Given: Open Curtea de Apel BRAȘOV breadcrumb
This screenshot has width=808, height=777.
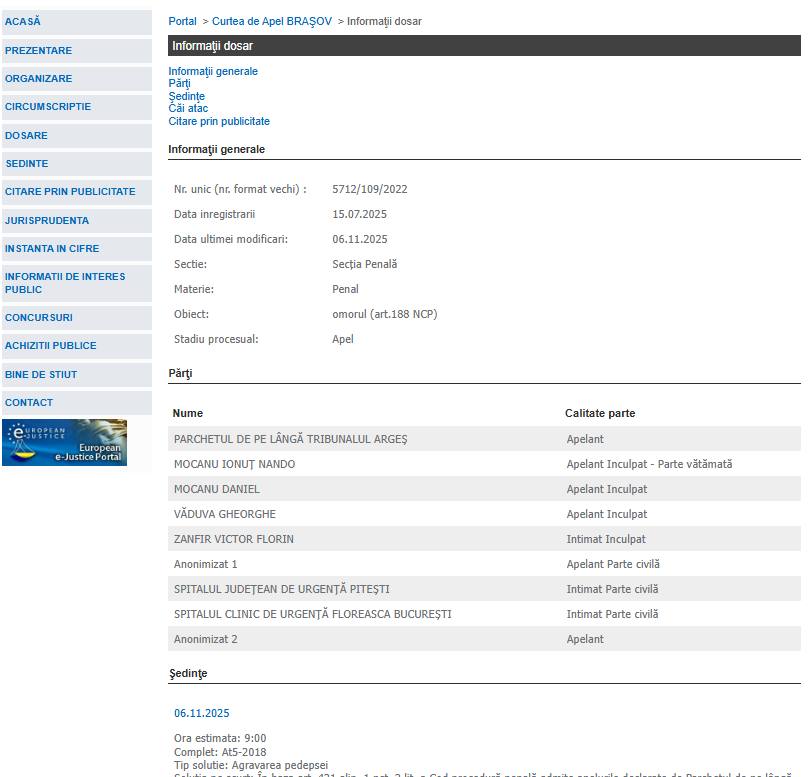Looking at the screenshot, I should coord(271,21).
